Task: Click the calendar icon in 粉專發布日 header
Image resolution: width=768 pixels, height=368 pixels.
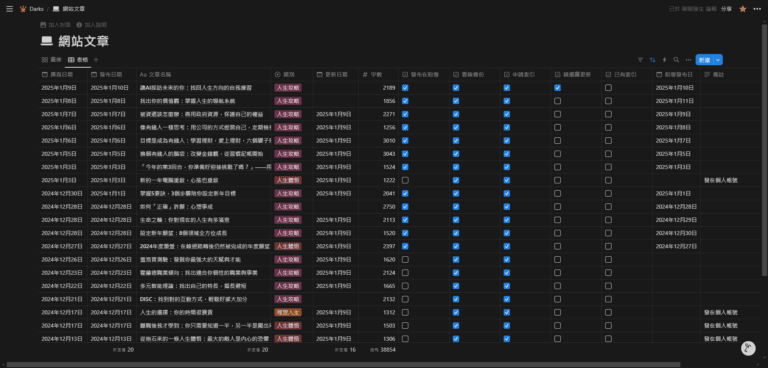Action: (659, 74)
